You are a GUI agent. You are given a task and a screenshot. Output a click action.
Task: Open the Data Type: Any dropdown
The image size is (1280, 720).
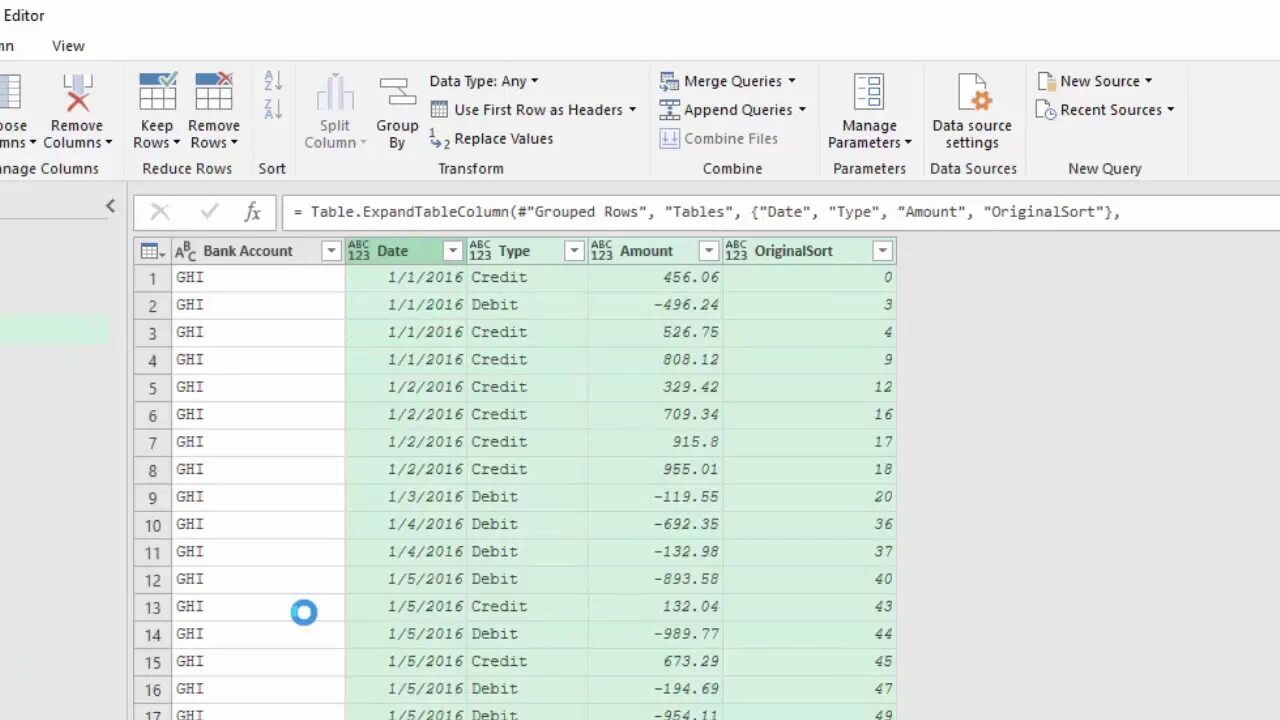point(484,81)
